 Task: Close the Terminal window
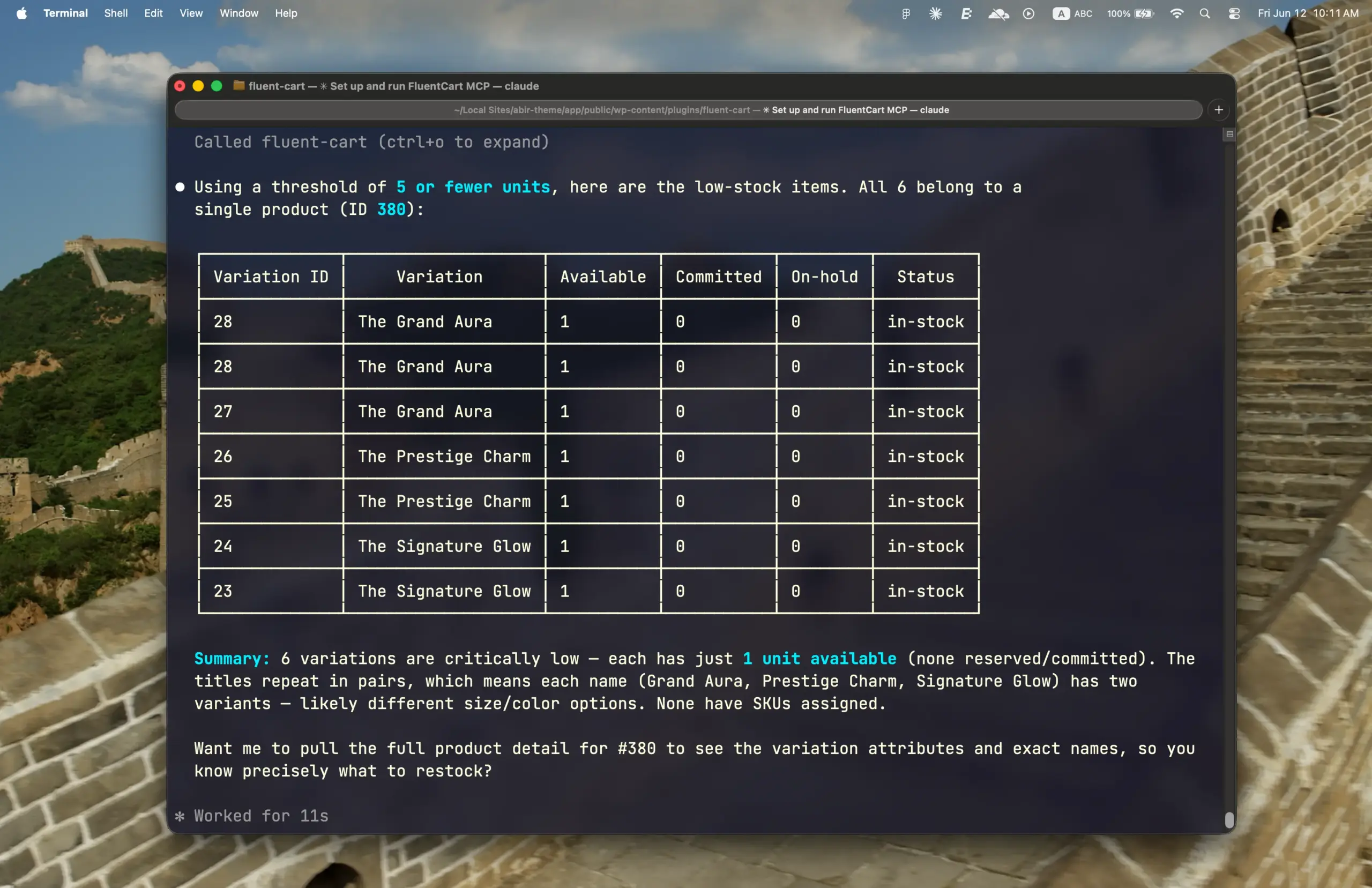pyautogui.click(x=180, y=86)
